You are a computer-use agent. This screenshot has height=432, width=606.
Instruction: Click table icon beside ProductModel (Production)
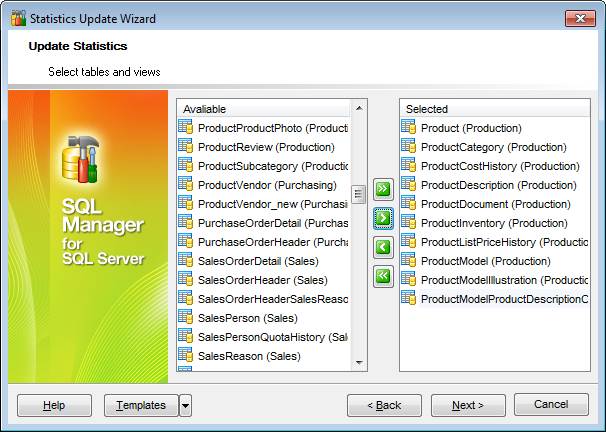409,260
